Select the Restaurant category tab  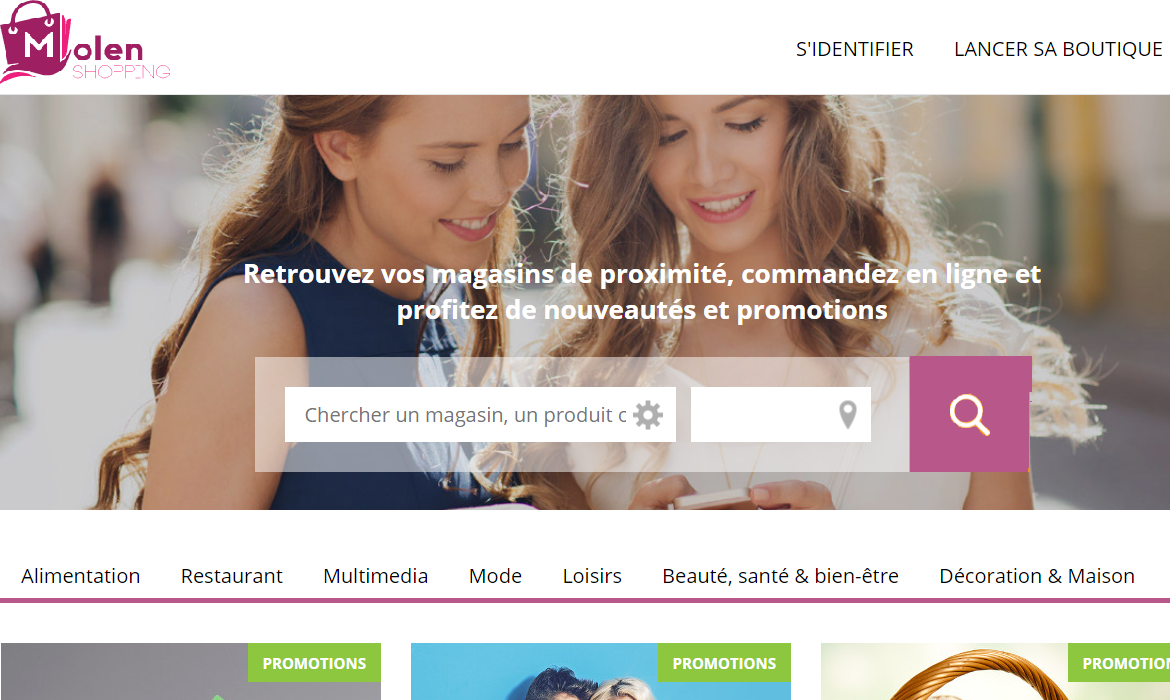(231, 576)
